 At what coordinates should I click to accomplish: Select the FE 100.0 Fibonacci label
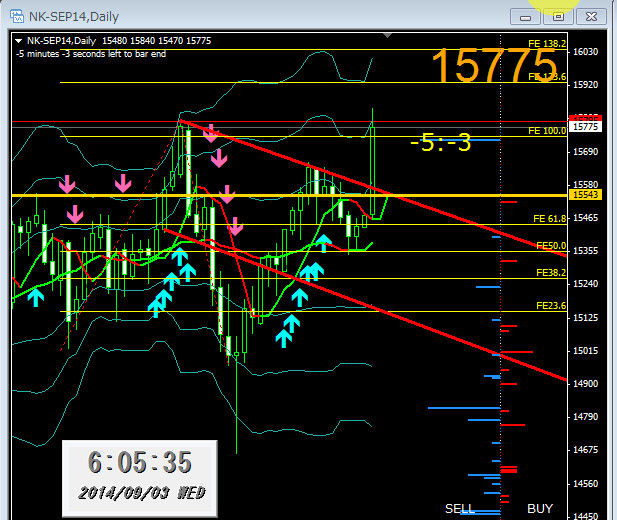547,131
